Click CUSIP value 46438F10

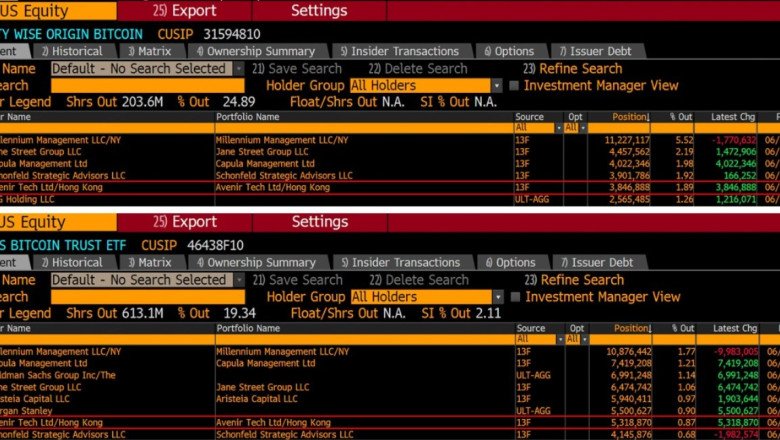pos(215,246)
